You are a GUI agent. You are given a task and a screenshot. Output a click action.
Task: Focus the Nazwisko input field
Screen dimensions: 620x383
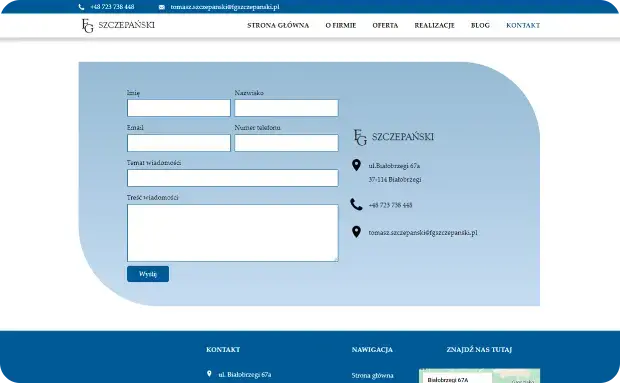click(x=286, y=108)
